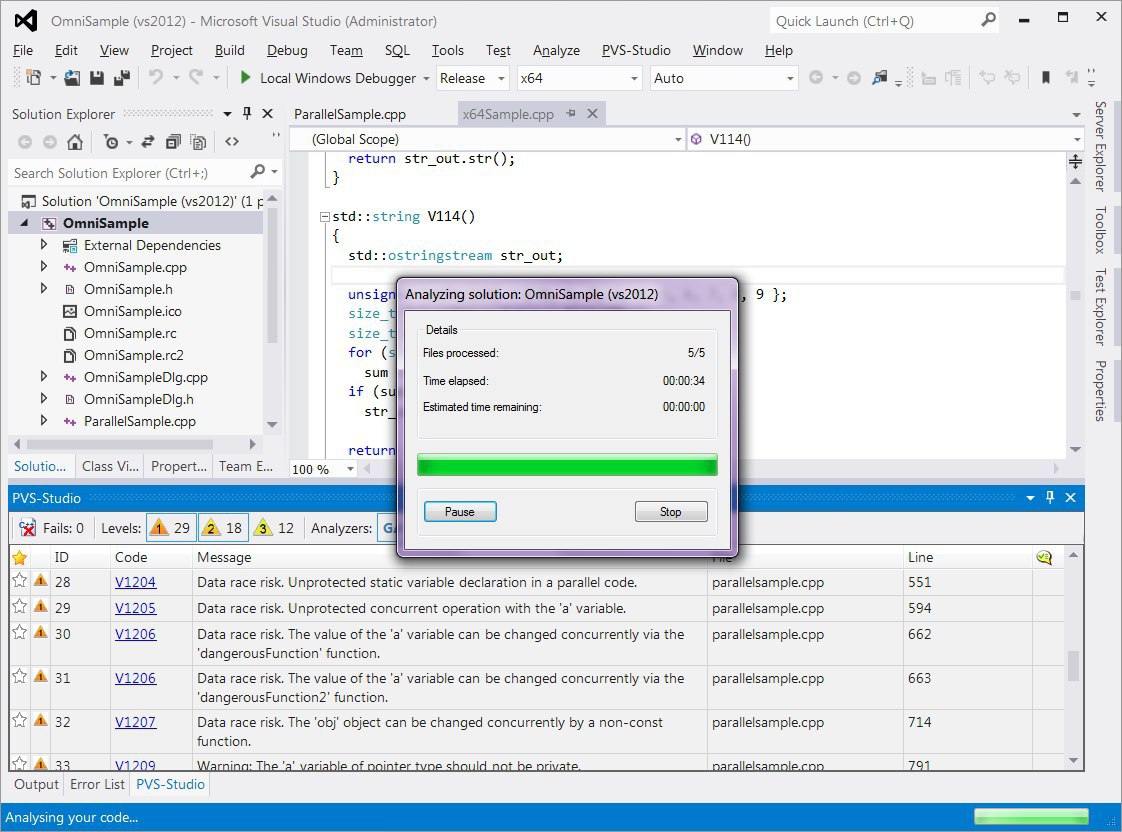
Task: Click the green analysis progress bar
Action: tap(567, 465)
